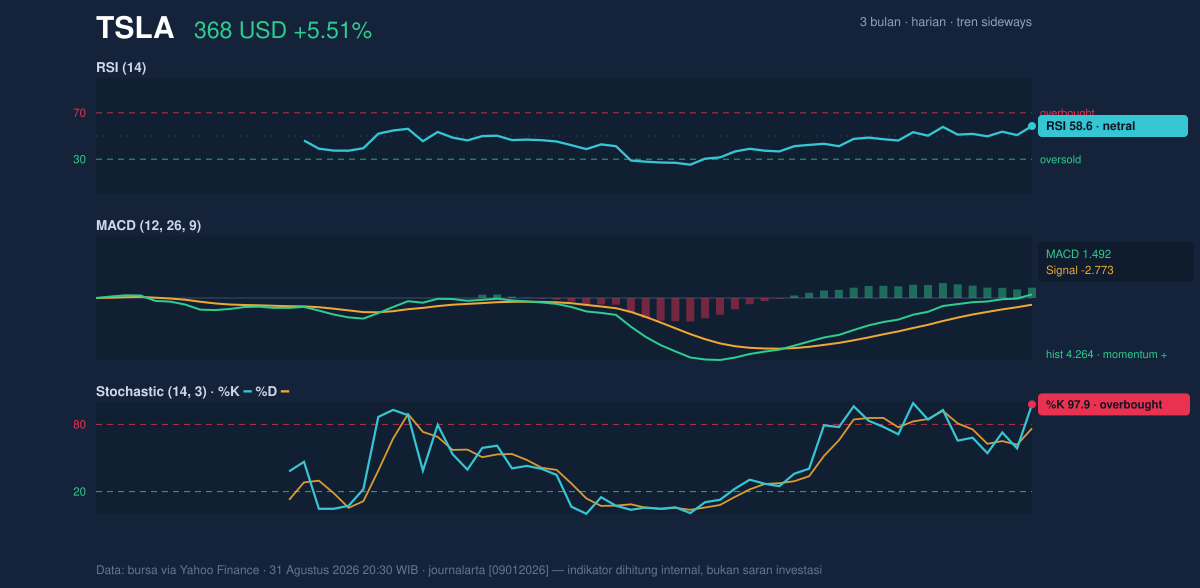Click the TSLA ticker symbol
Screen dimensions: 1200x588
coord(135,29)
